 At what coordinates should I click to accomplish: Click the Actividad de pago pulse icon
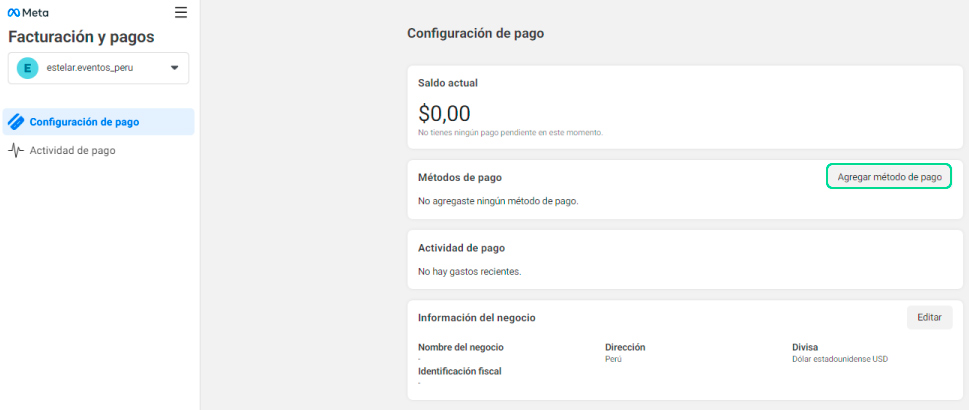click(x=16, y=151)
